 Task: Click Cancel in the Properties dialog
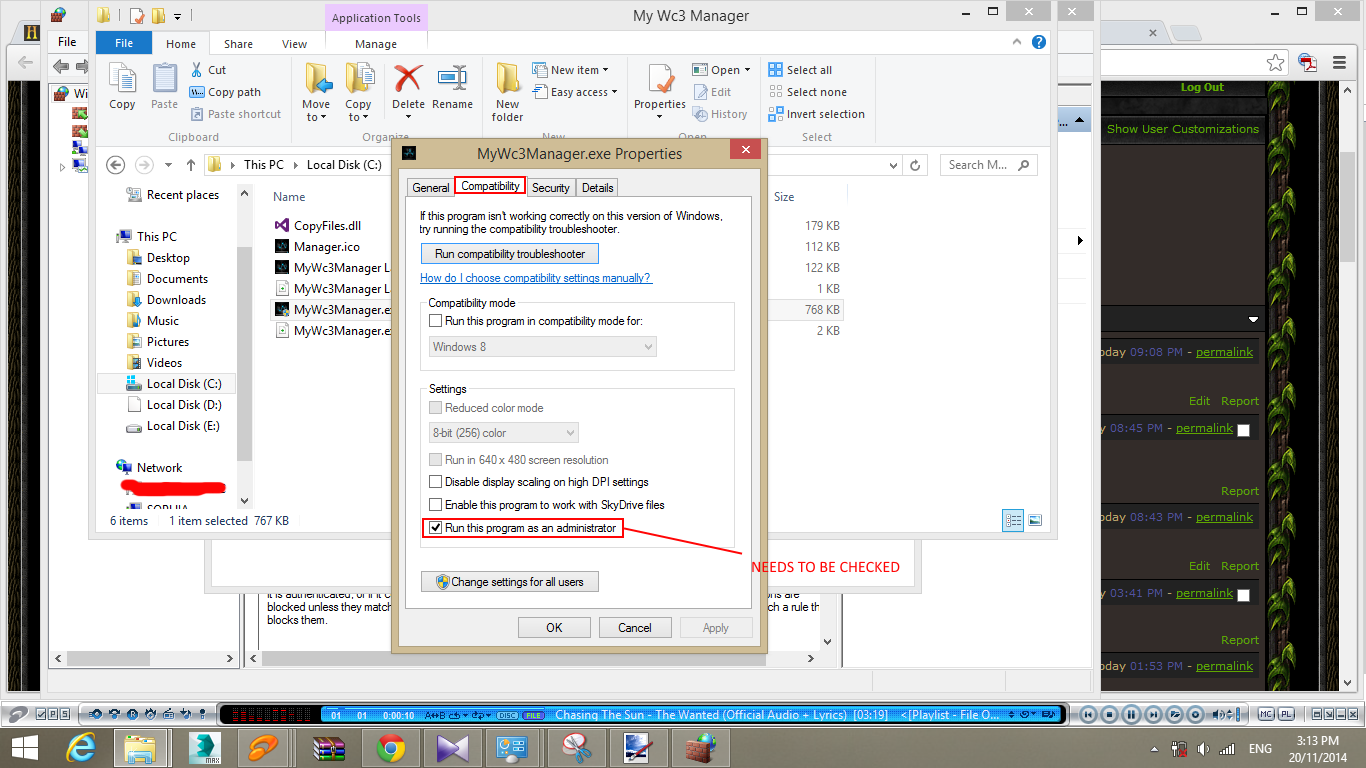(x=635, y=628)
